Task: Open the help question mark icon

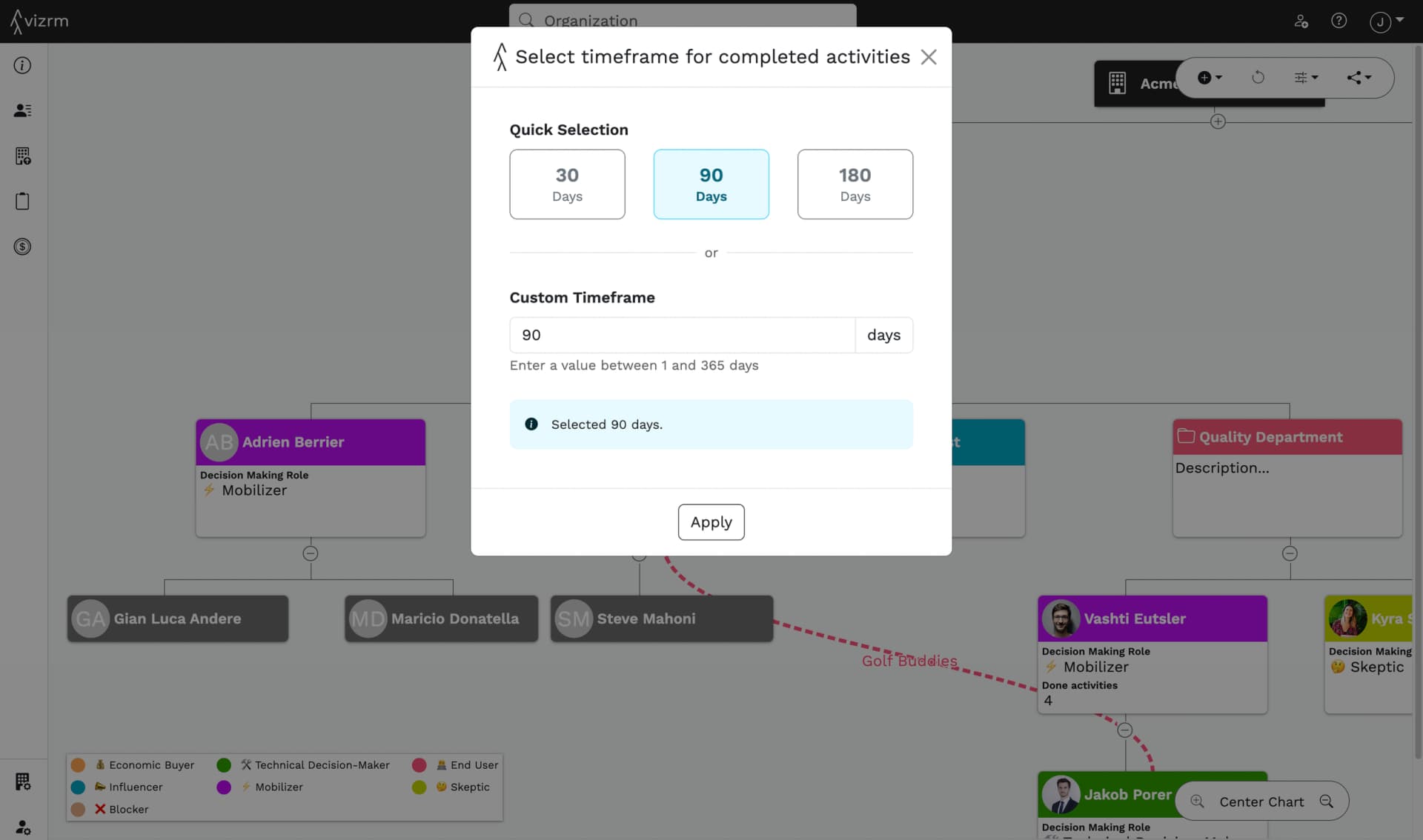Action: coord(1339,21)
